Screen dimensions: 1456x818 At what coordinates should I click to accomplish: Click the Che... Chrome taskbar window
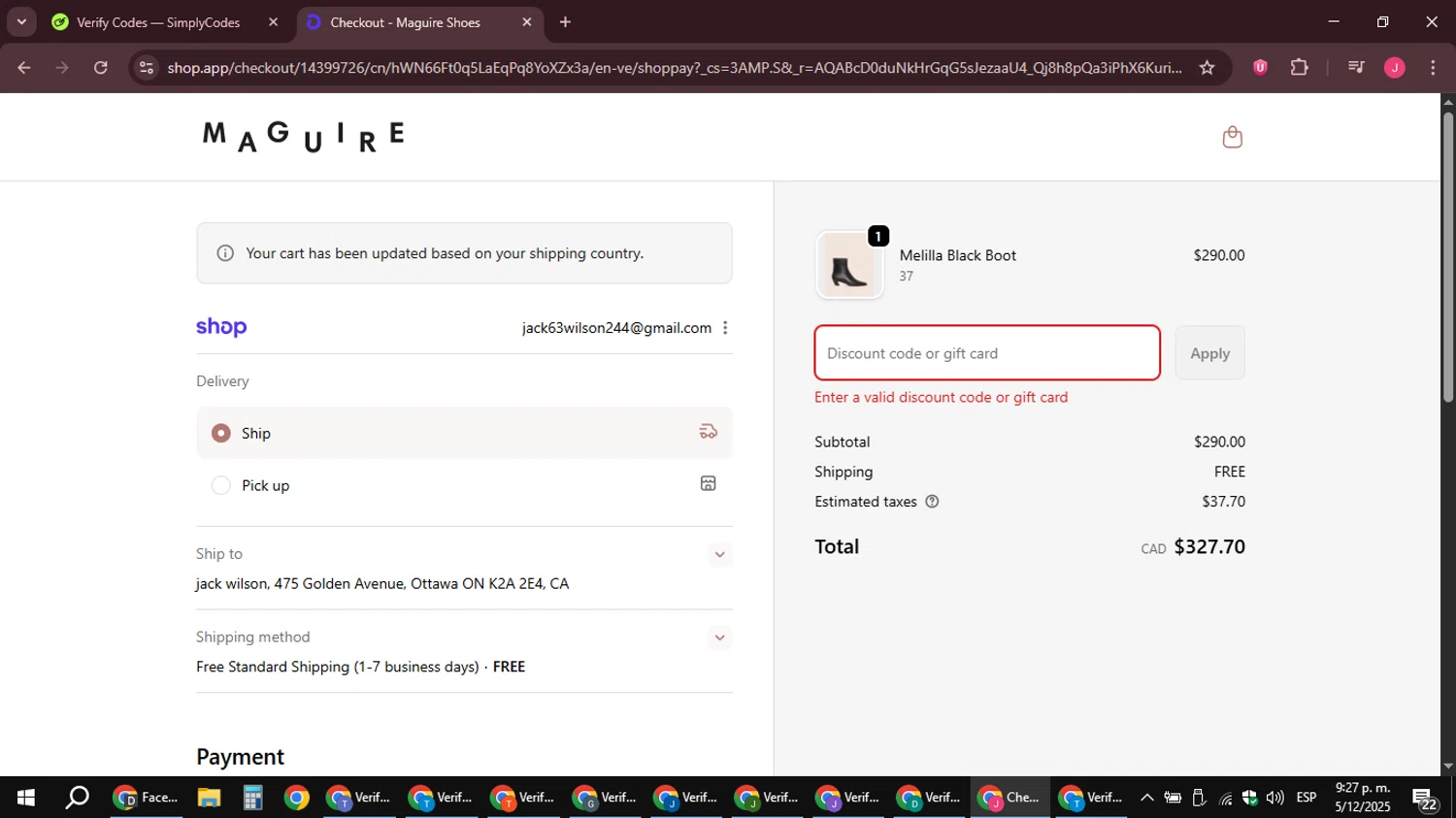click(x=1010, y=798)
